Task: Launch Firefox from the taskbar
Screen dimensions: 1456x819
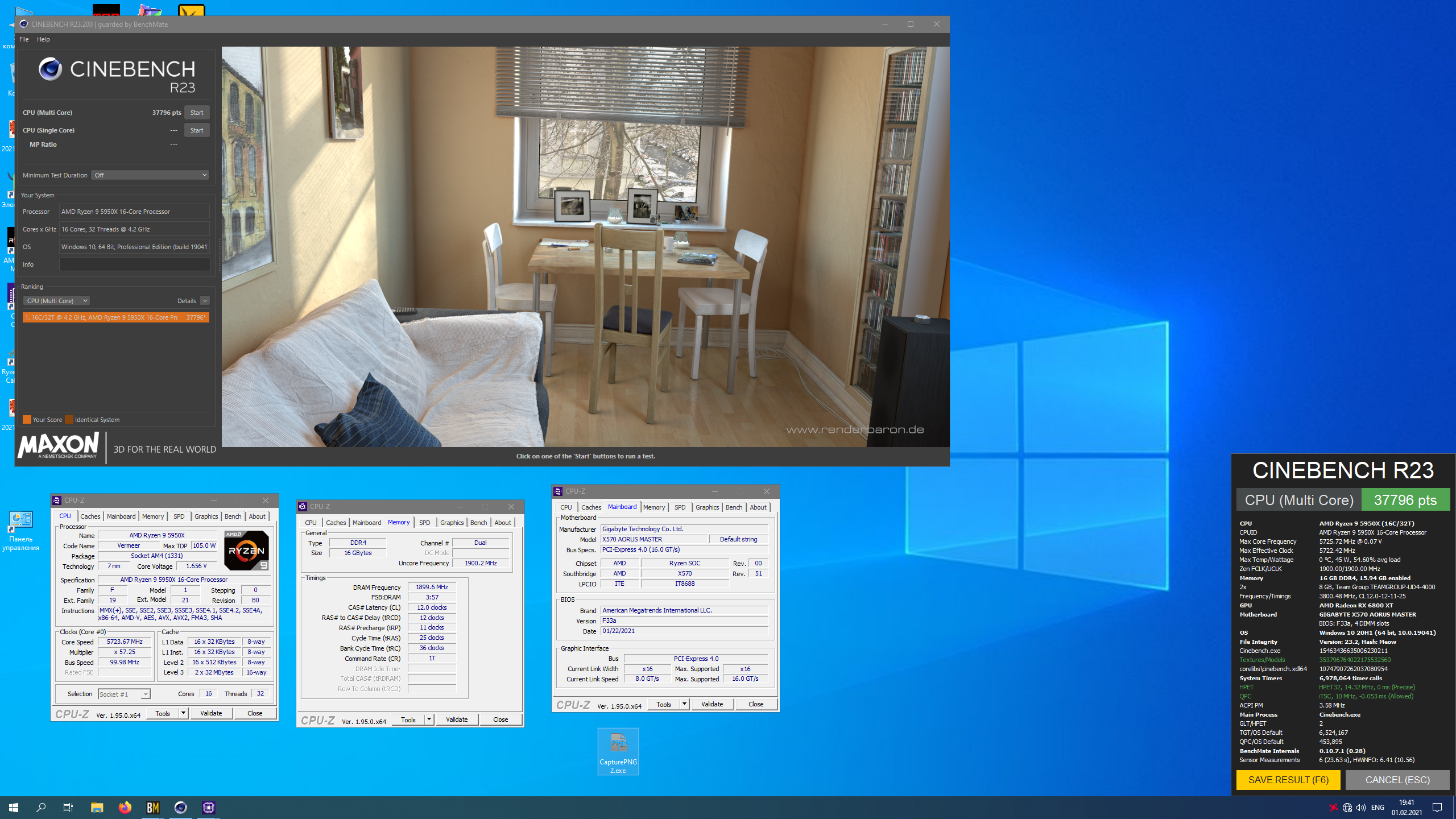Action: pos(125,807)
